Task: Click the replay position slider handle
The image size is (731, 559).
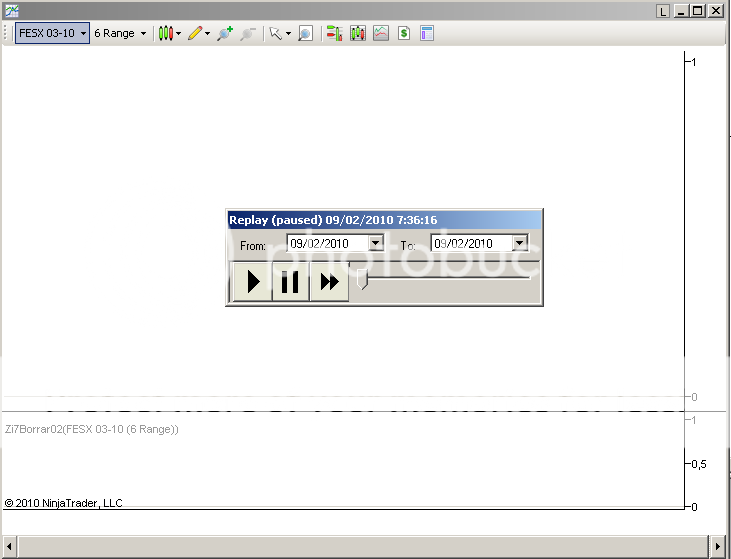Action: pyautogui.click(x=362, y=280)
